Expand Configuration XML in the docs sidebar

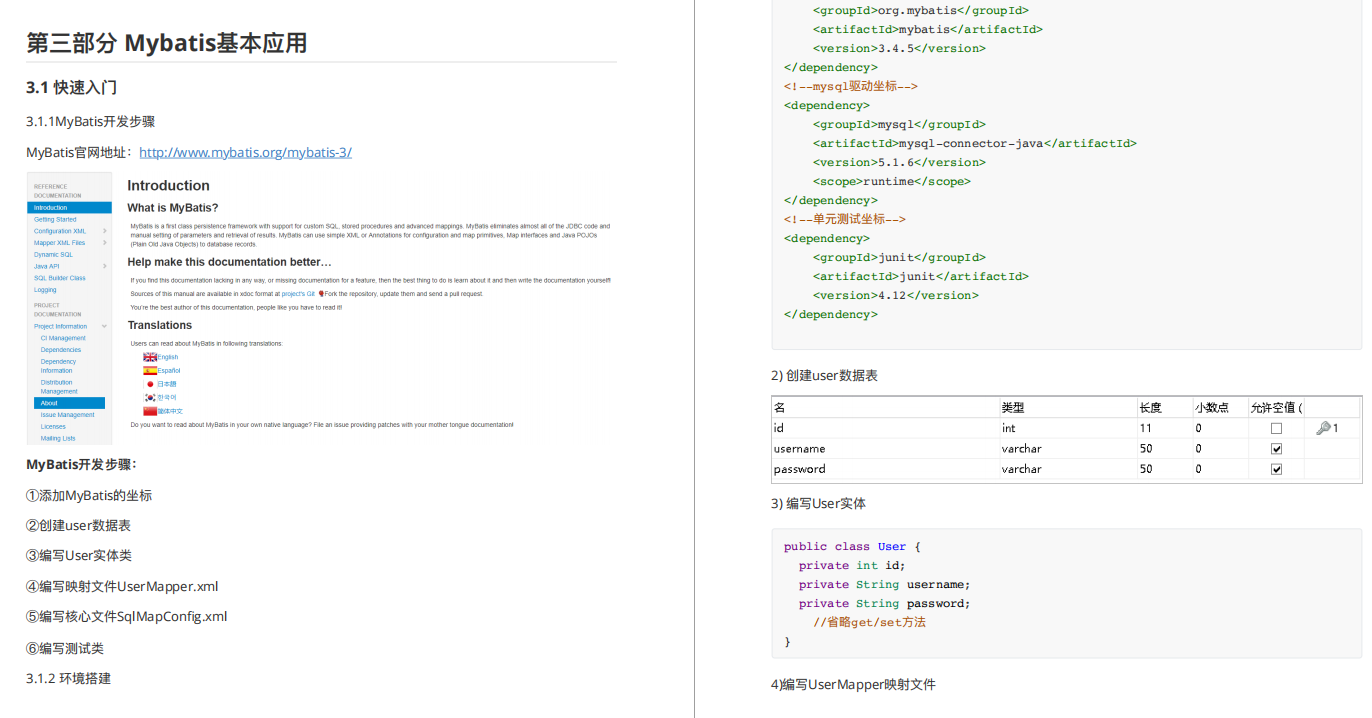(x=104, y=231)
